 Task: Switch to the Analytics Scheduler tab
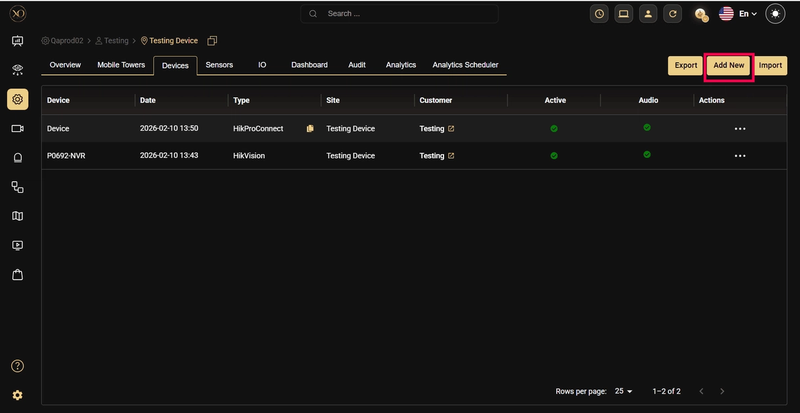click(465, 65)
